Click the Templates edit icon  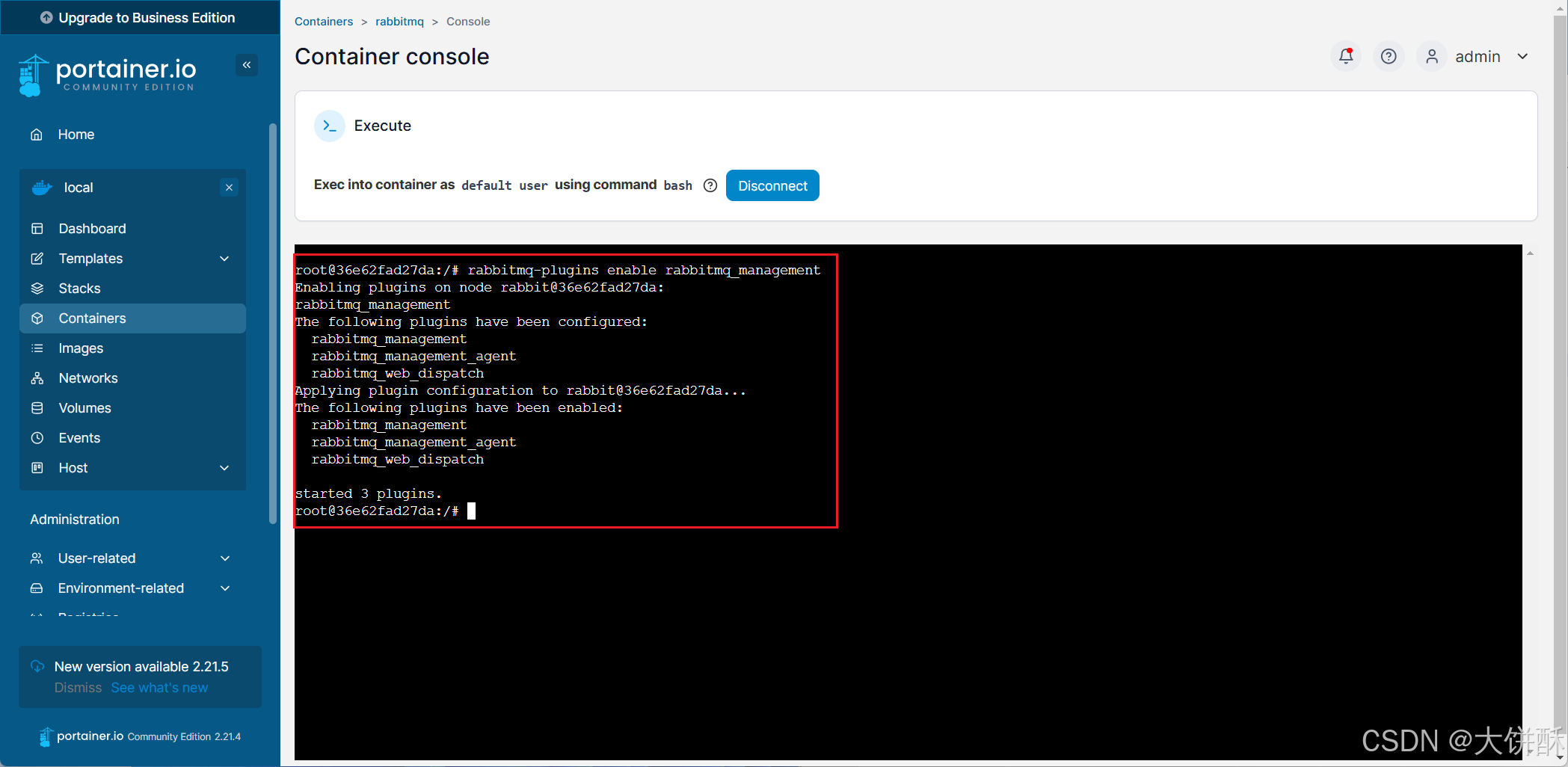(x=37, y=259)
